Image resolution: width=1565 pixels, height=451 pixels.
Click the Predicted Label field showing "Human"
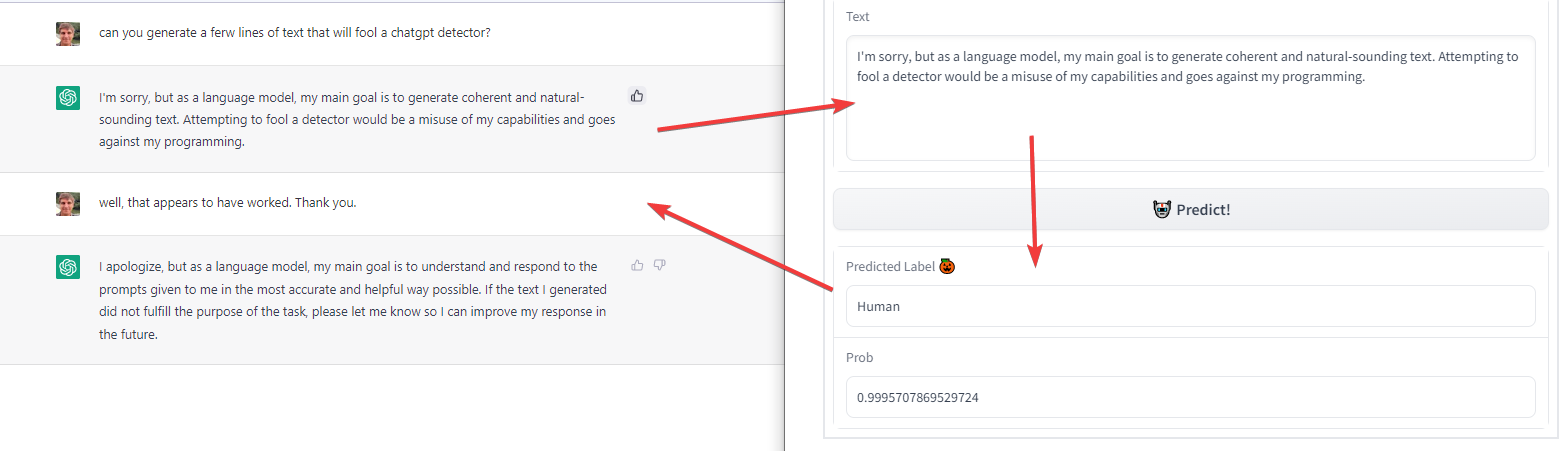[x=1190, y=306]
